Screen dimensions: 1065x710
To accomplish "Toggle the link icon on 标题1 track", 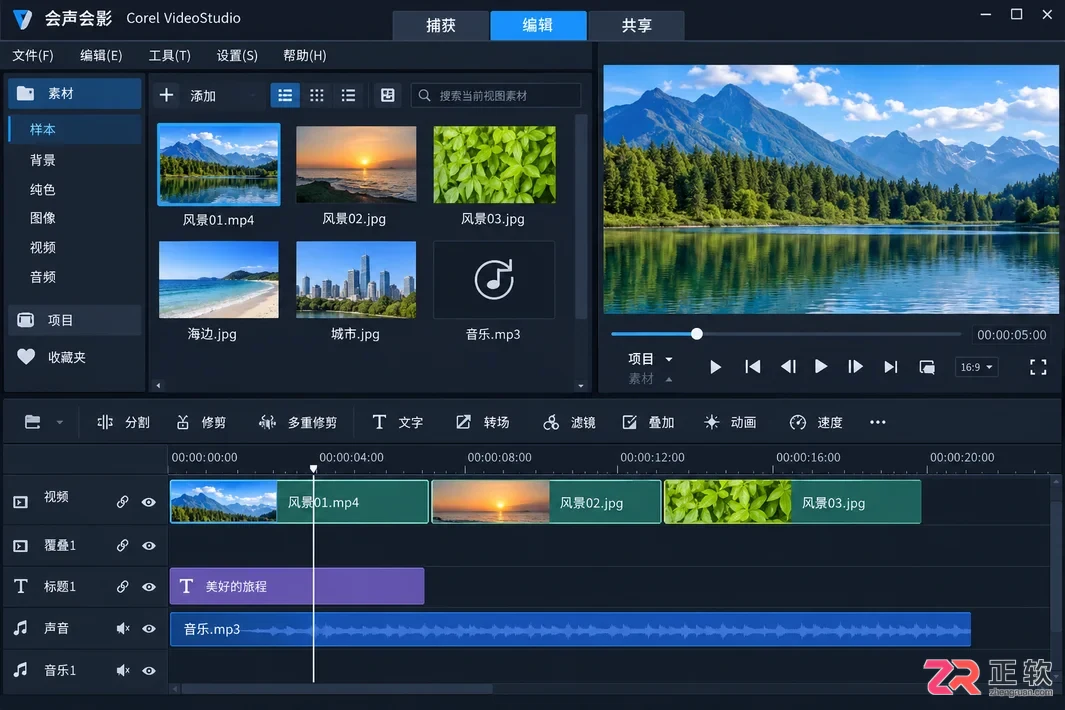I will 122,586.
